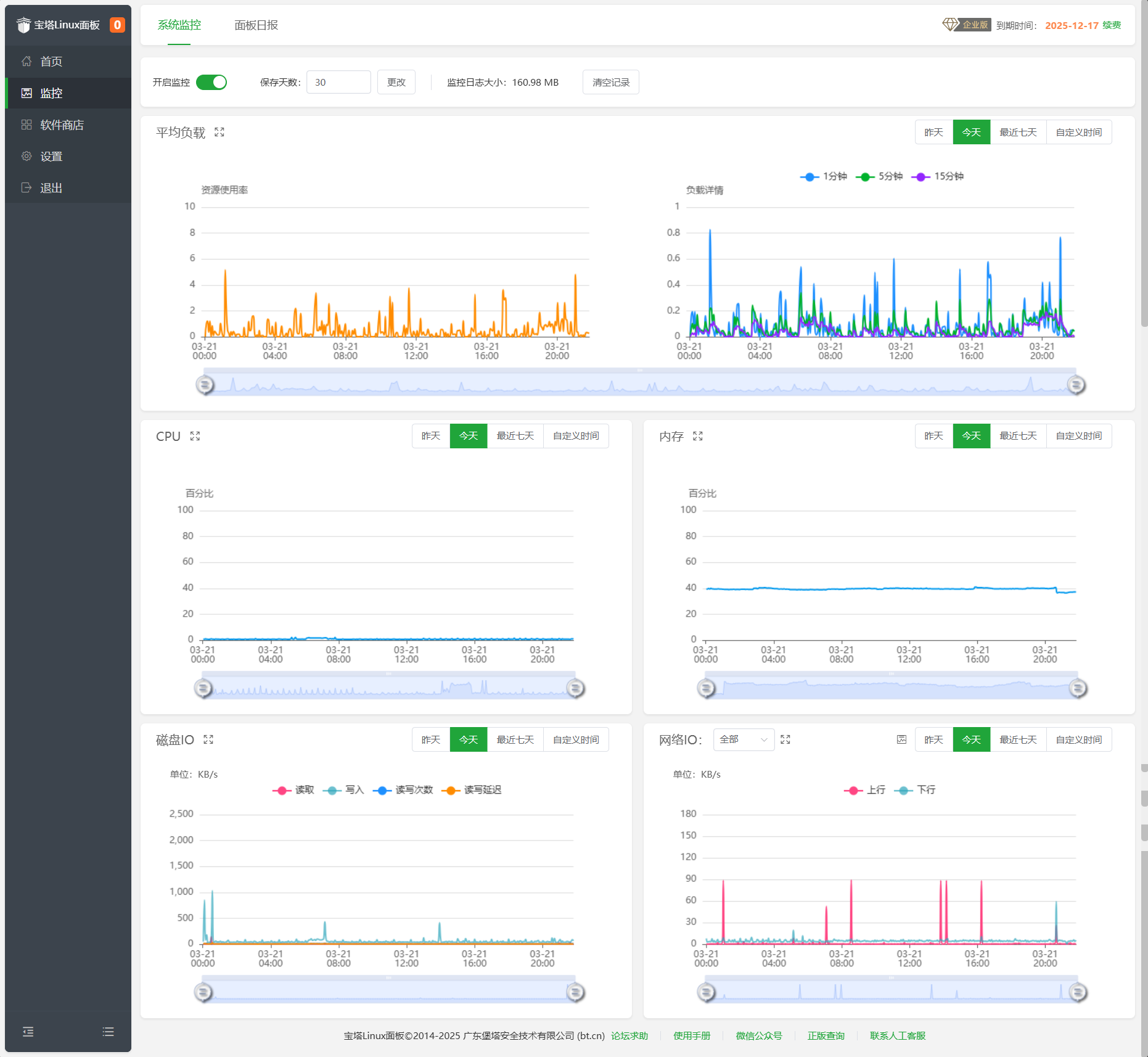Expand the 平均负载 chart to fullscreen

219,133
